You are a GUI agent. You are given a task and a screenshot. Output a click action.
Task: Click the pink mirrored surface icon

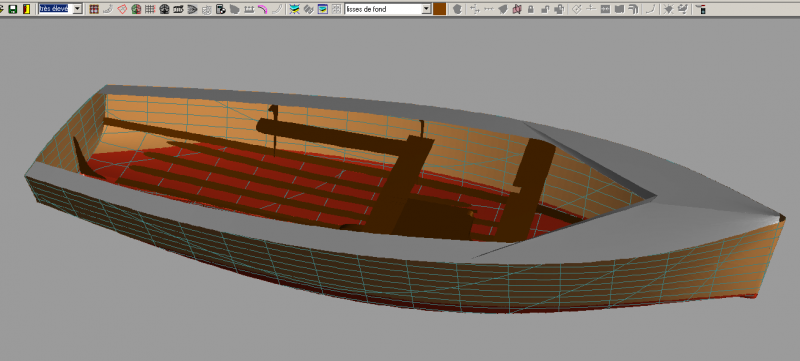[x=517, y=9]
